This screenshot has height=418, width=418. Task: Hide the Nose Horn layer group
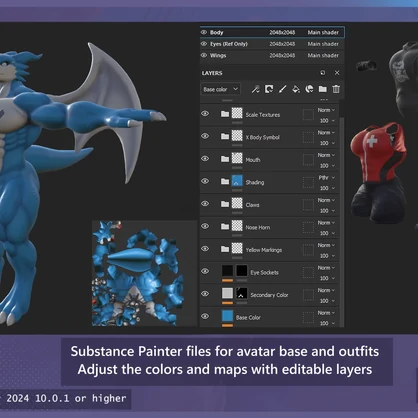(x=205, y=226)
